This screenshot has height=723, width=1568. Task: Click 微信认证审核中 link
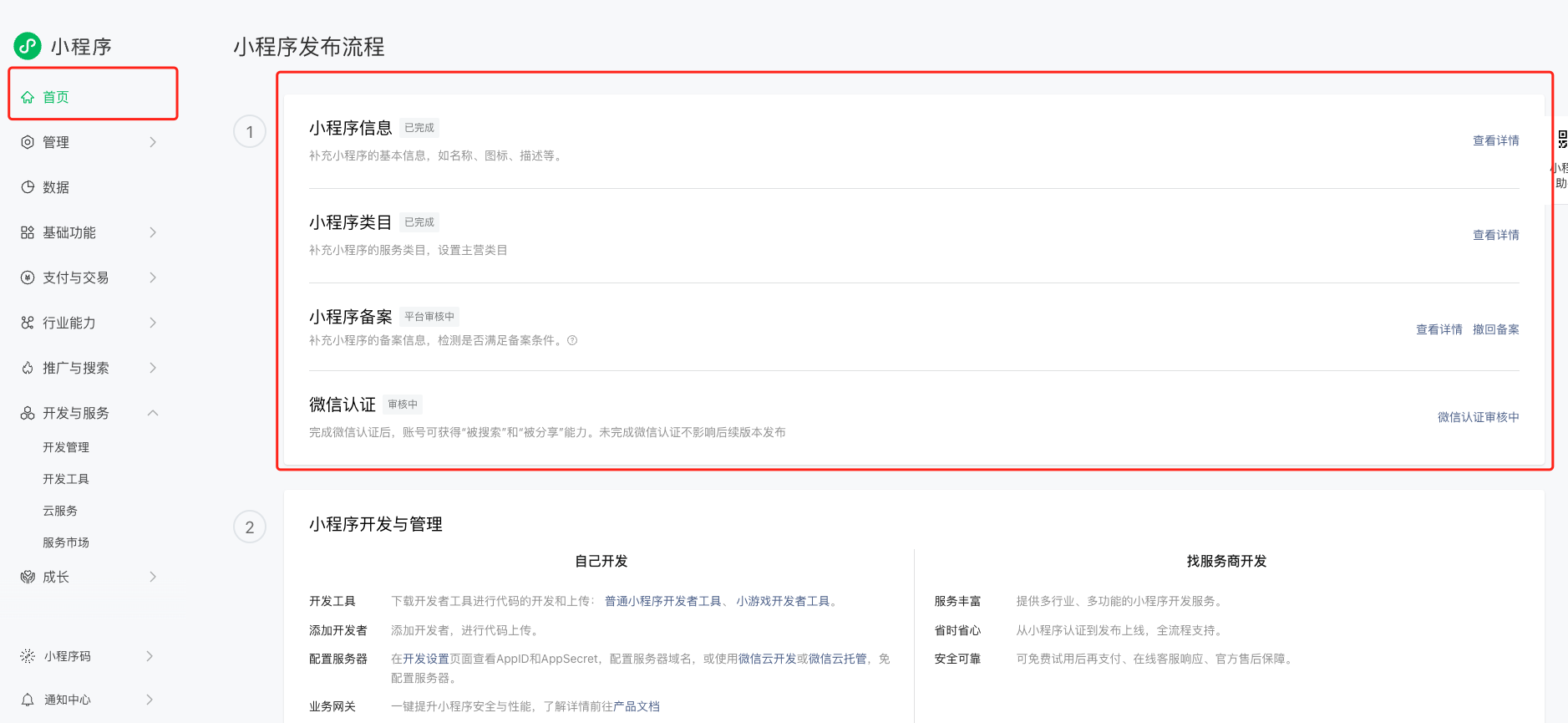pyautogui.click(x=1478, y=417)
